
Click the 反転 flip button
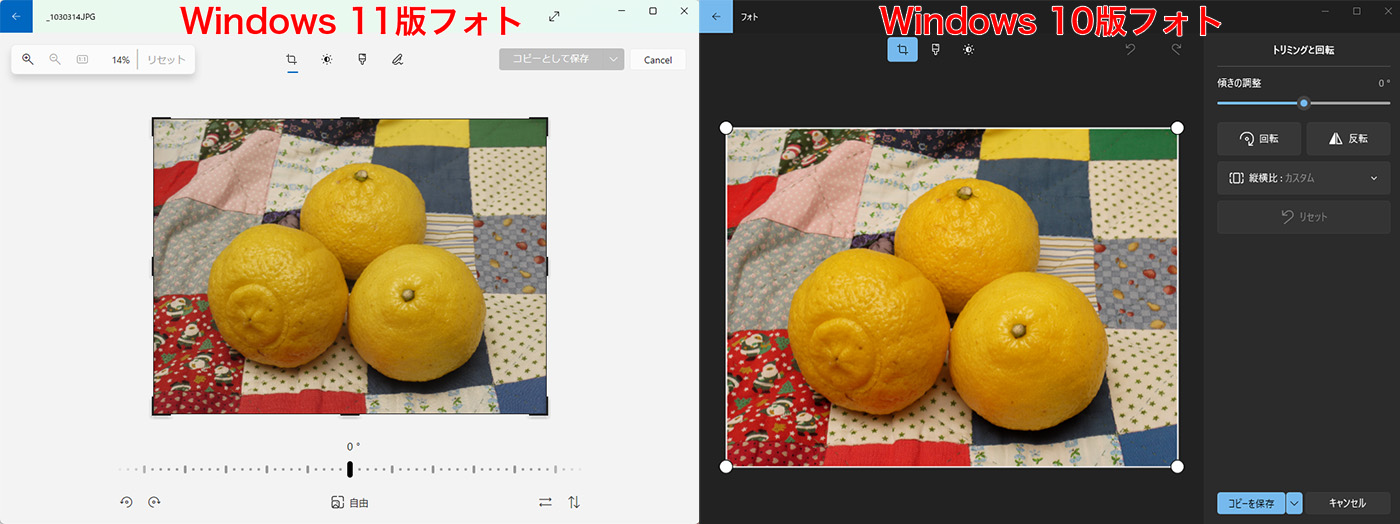[1348, 139]
